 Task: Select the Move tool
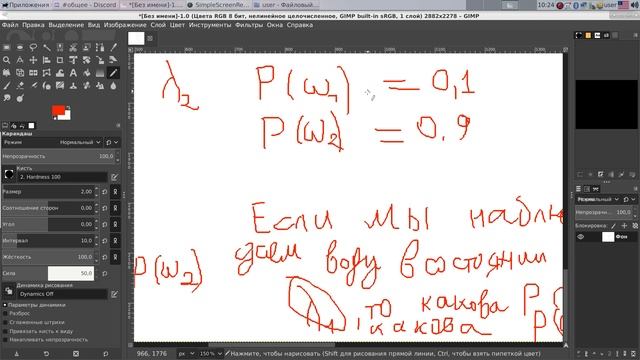(33, 60)
